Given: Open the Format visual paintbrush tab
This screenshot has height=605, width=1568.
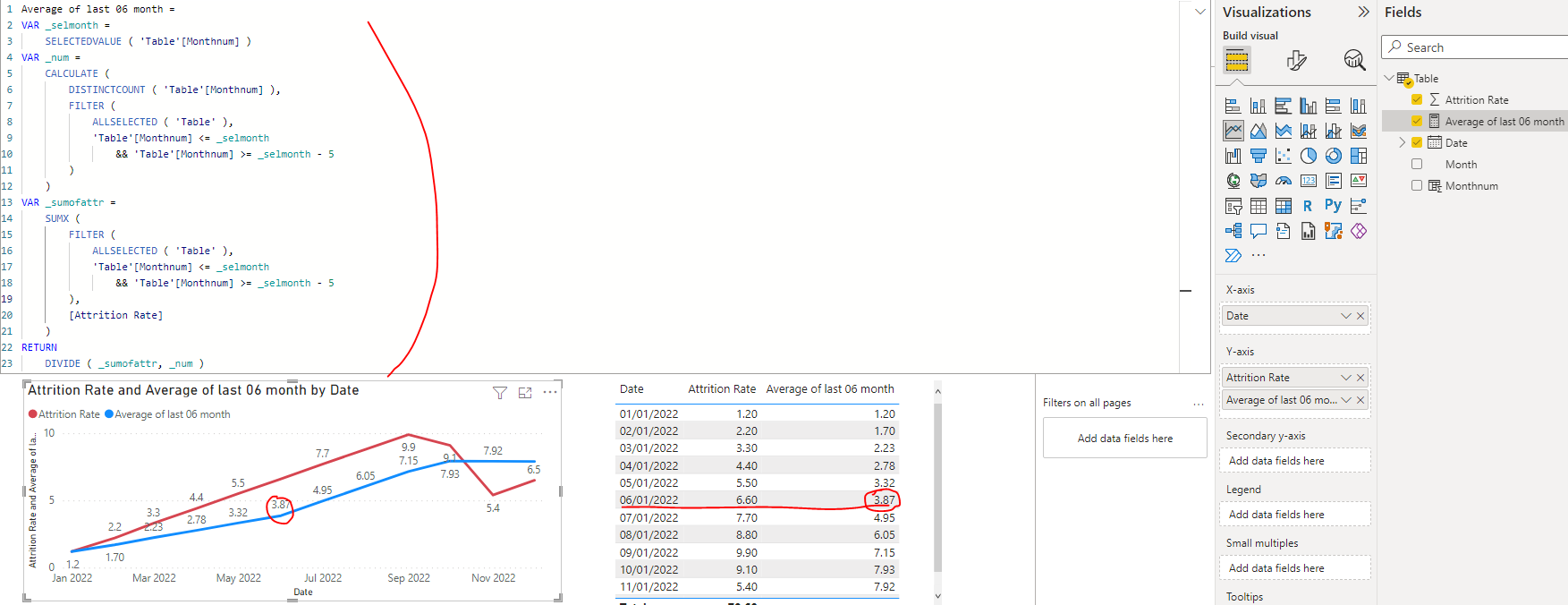Looking at the screenshot, I should click(x=1296, y=61).
